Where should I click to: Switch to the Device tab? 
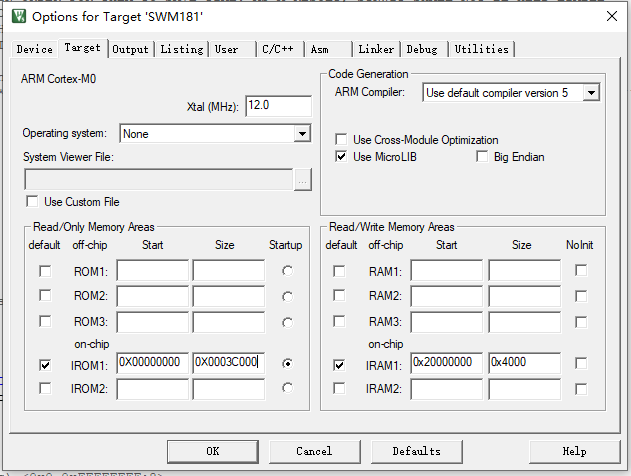(35, 49)
